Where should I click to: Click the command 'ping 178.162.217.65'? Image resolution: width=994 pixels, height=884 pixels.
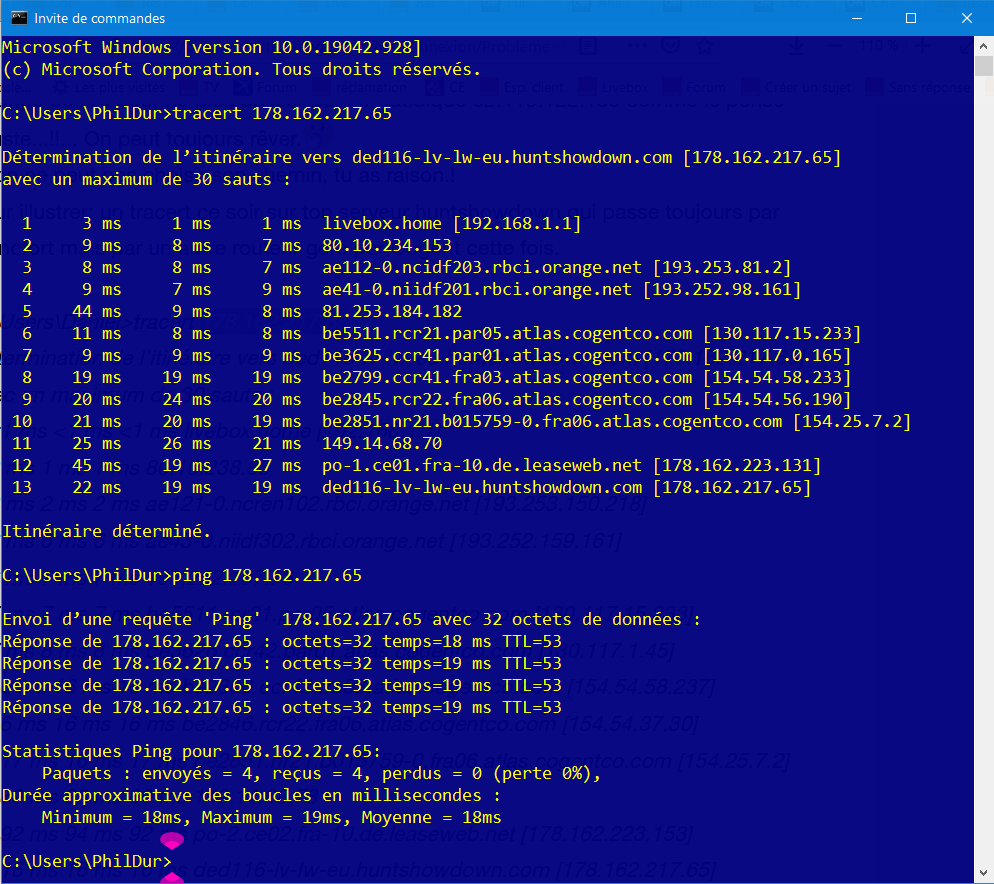coord(267,575)
